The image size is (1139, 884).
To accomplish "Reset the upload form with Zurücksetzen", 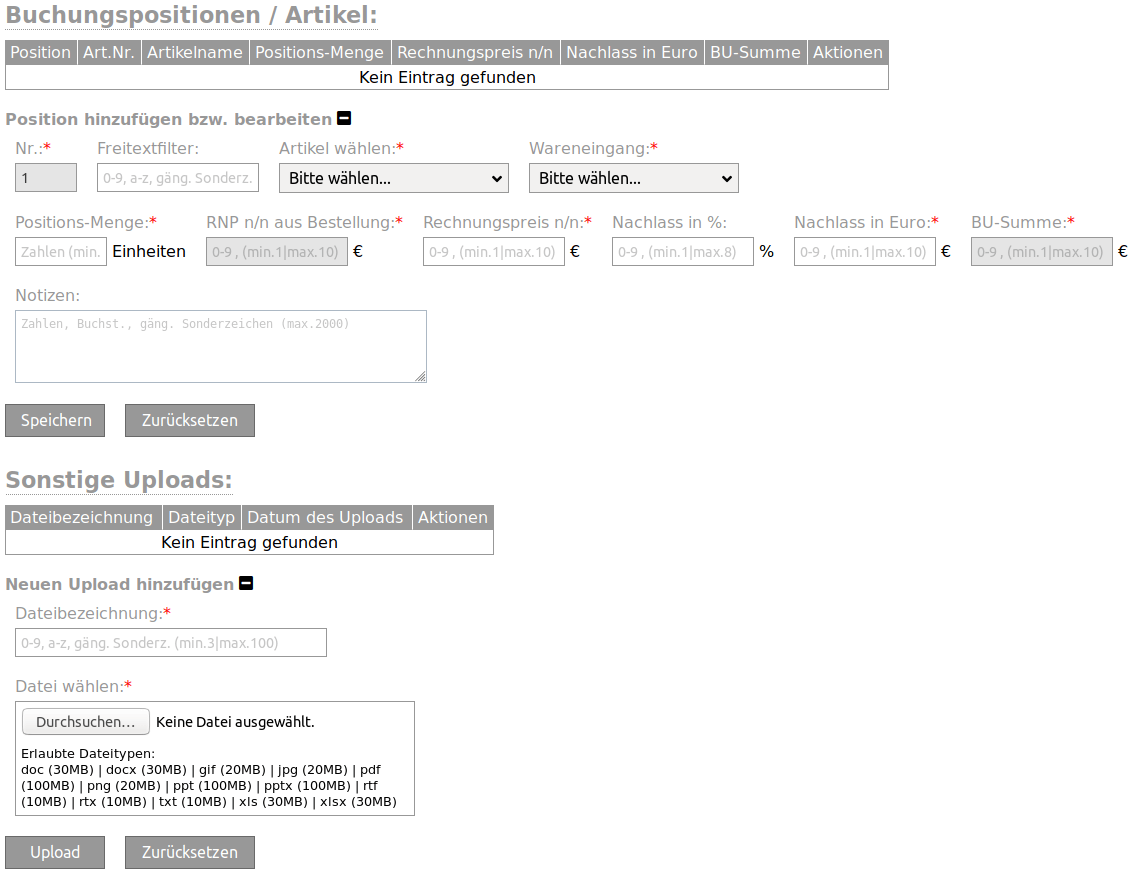I will coord(190,852).
